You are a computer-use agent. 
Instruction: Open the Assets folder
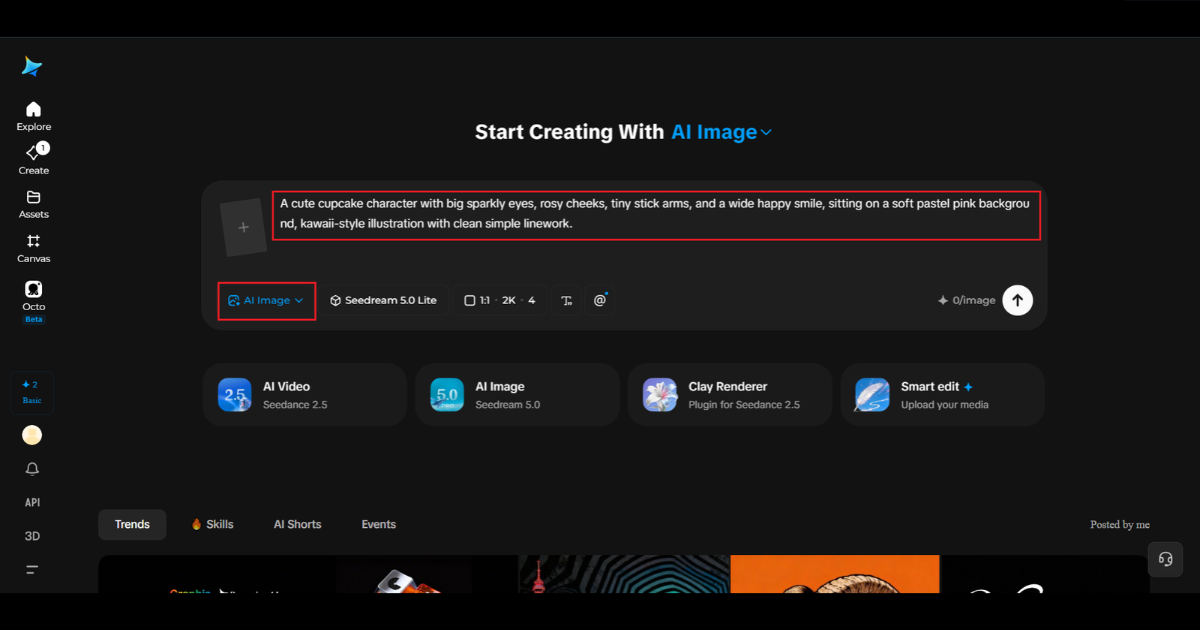point(33,204)
